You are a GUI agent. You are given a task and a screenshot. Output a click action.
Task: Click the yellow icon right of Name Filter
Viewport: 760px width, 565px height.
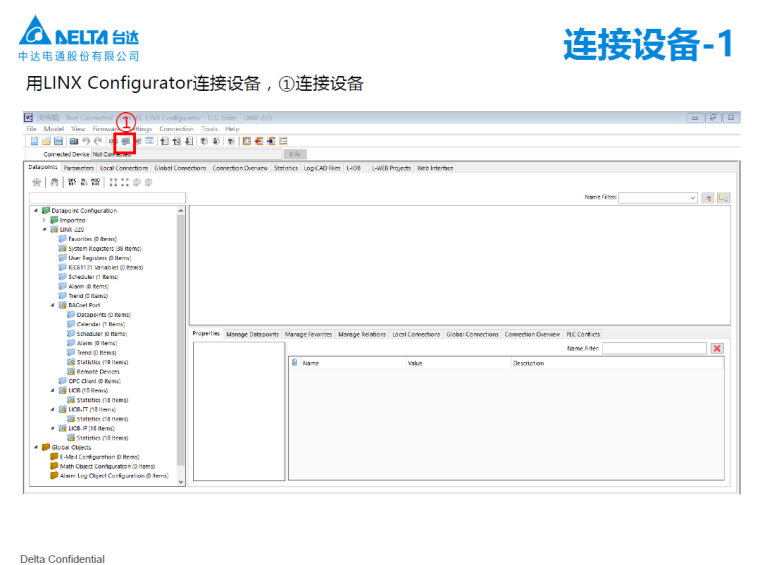723,198
